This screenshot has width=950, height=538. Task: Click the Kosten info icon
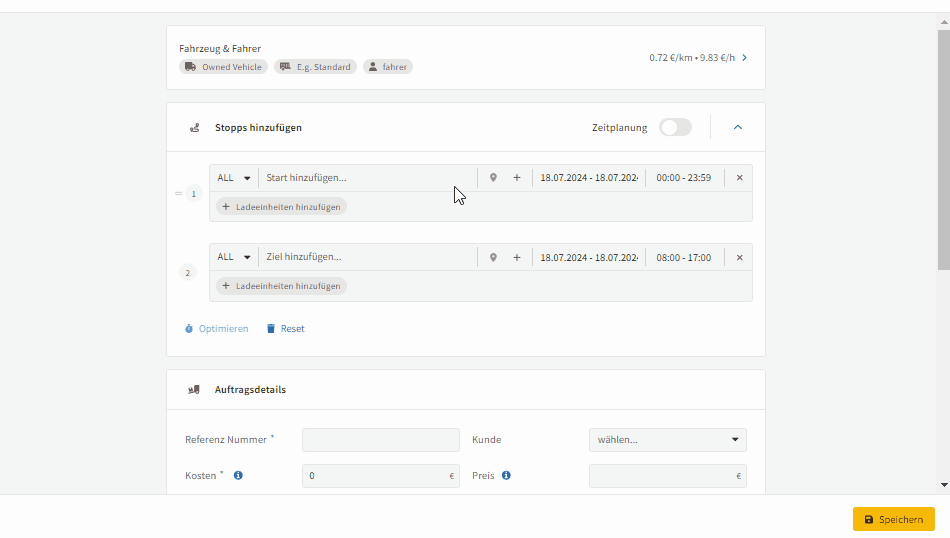click(x=238, y=476)
